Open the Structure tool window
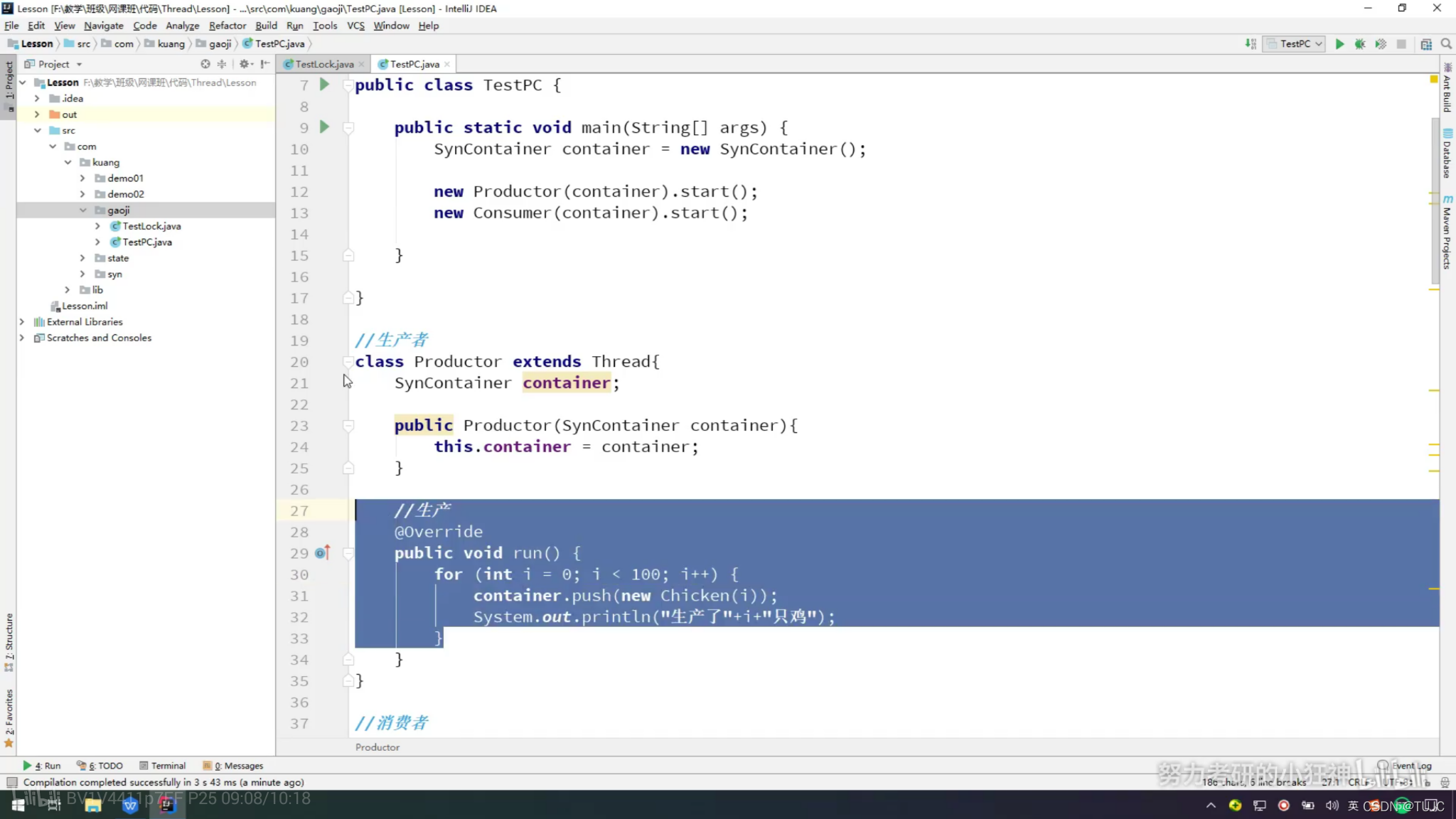Image resolution: width=1456 pixels, height=819 pixels. pyautogui.click(x=9, y=642)
